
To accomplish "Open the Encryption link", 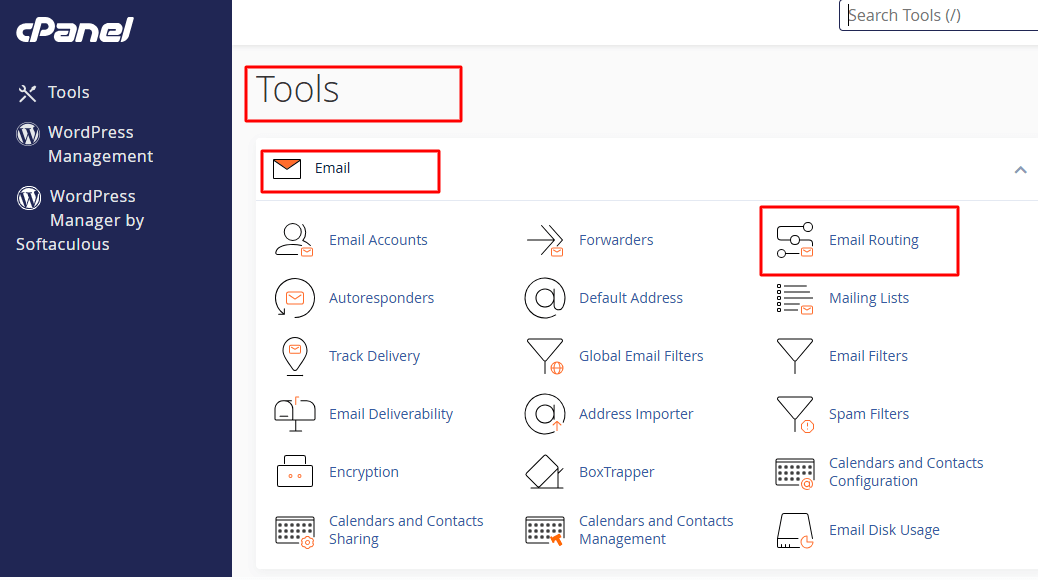I will point(363,473).
